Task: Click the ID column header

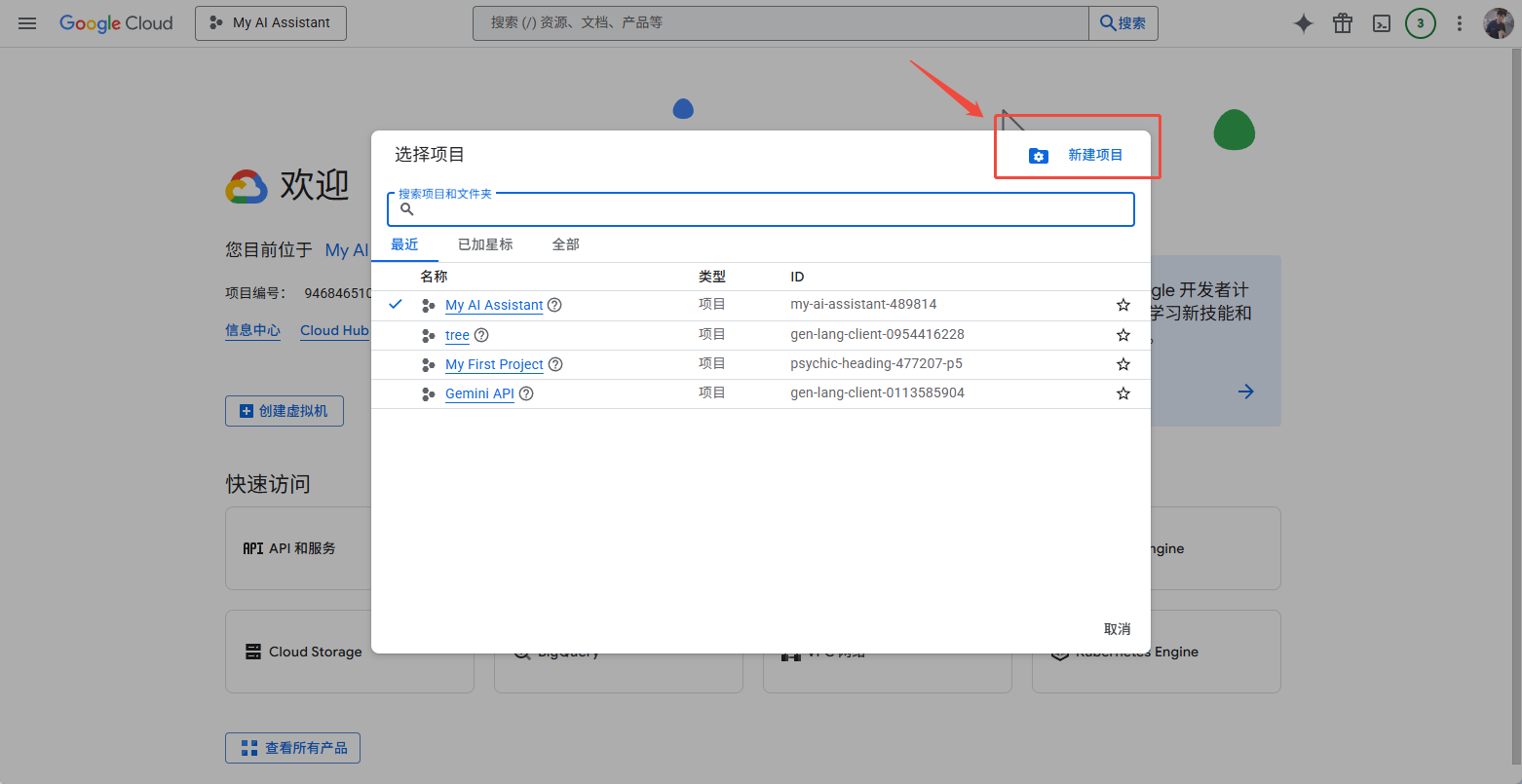Action: (x=797, y=277)
